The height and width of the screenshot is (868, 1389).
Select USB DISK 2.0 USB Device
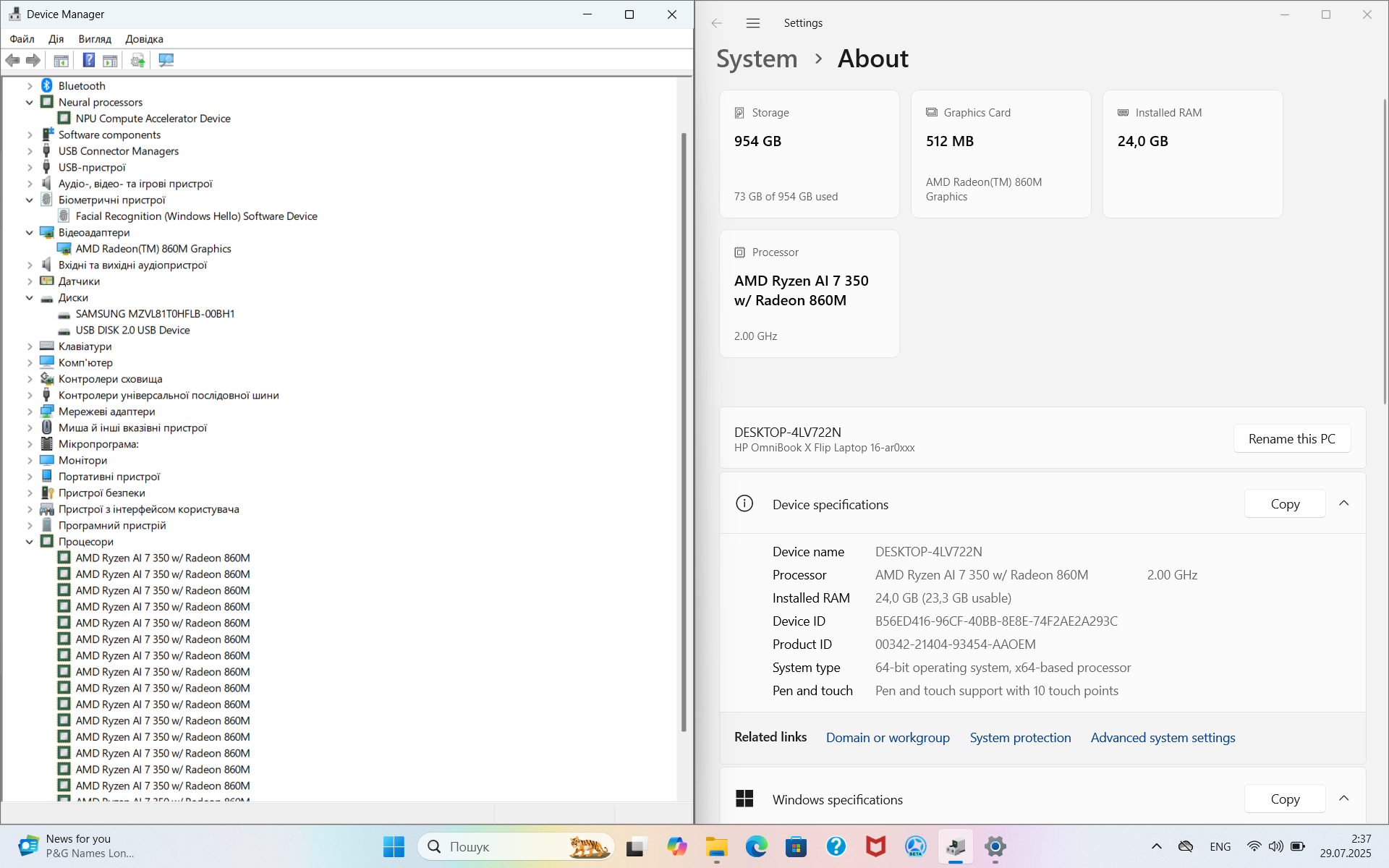[x=132, y=330]
